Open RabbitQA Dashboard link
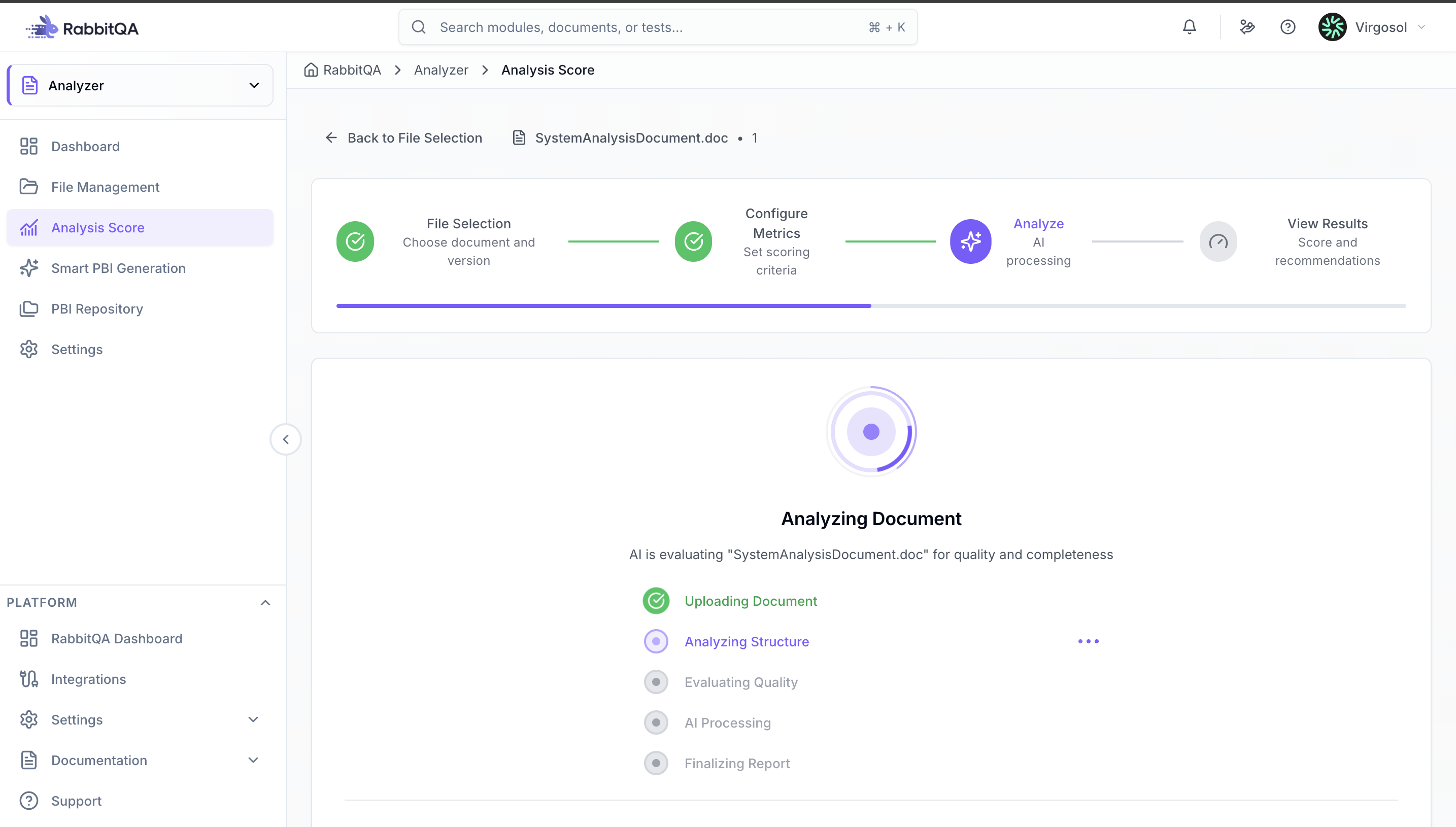This screenshot has width=1456, height=827. point(140,638)
